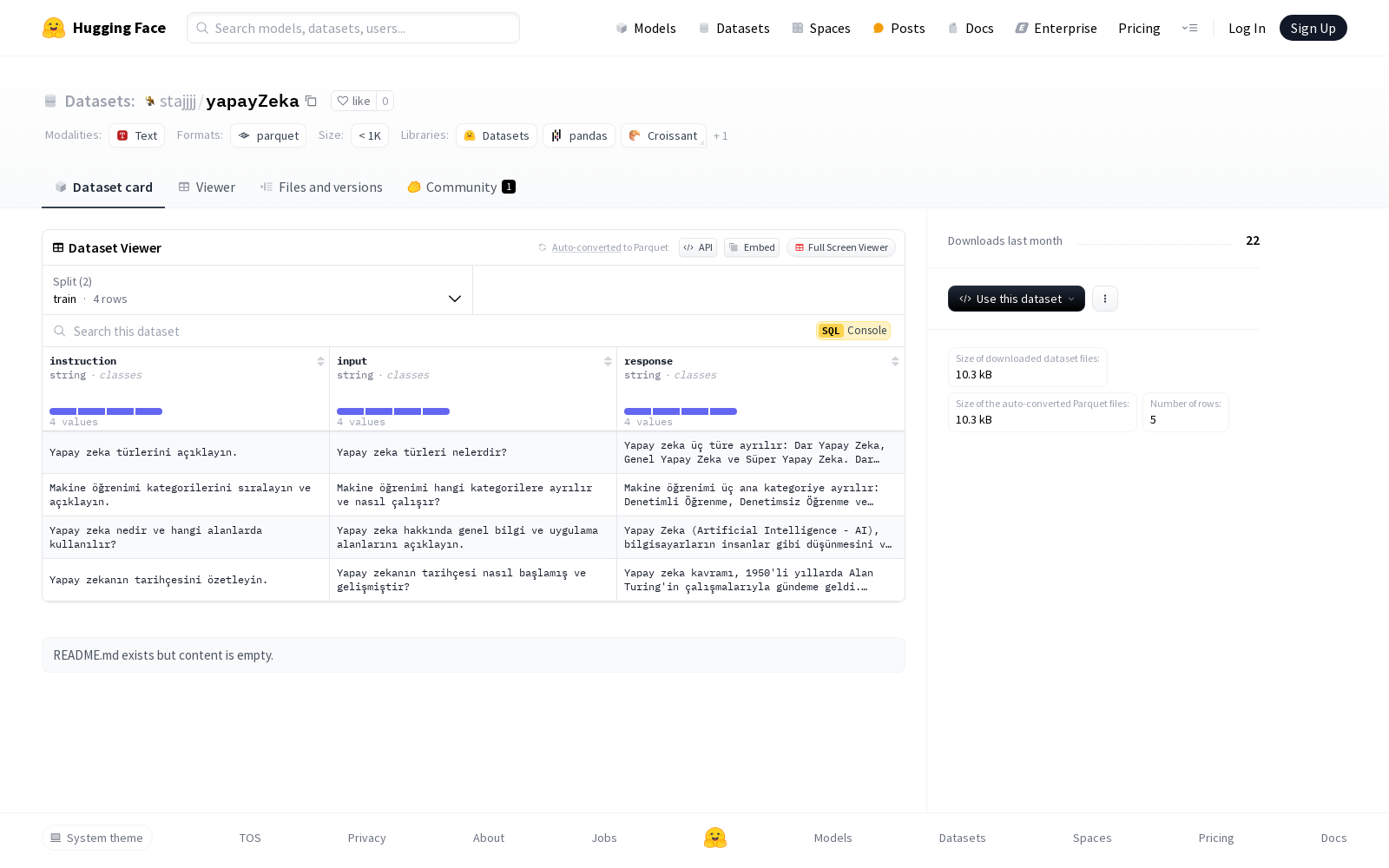The height and width of the screenshot is (868, 1389).
Task: Switch to Files and versions tab
Action: (321, 187)
